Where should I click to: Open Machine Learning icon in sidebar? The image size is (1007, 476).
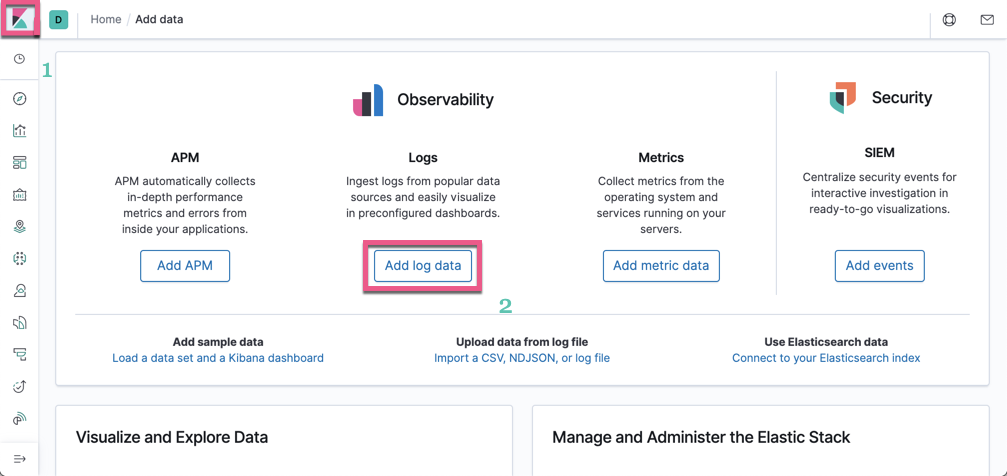pos(20,258)
